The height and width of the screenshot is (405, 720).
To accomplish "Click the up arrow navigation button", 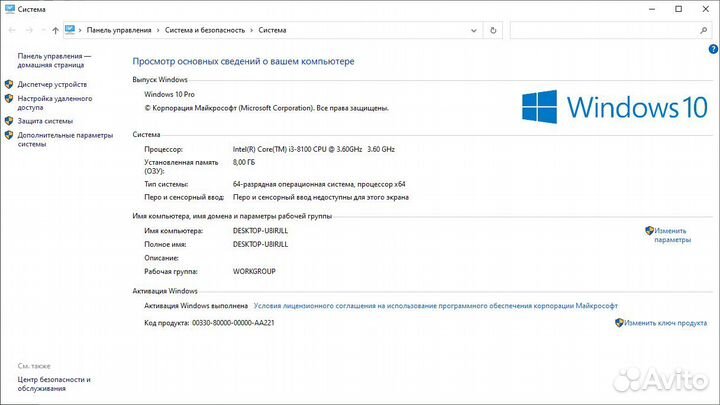I will click(53, 31).
